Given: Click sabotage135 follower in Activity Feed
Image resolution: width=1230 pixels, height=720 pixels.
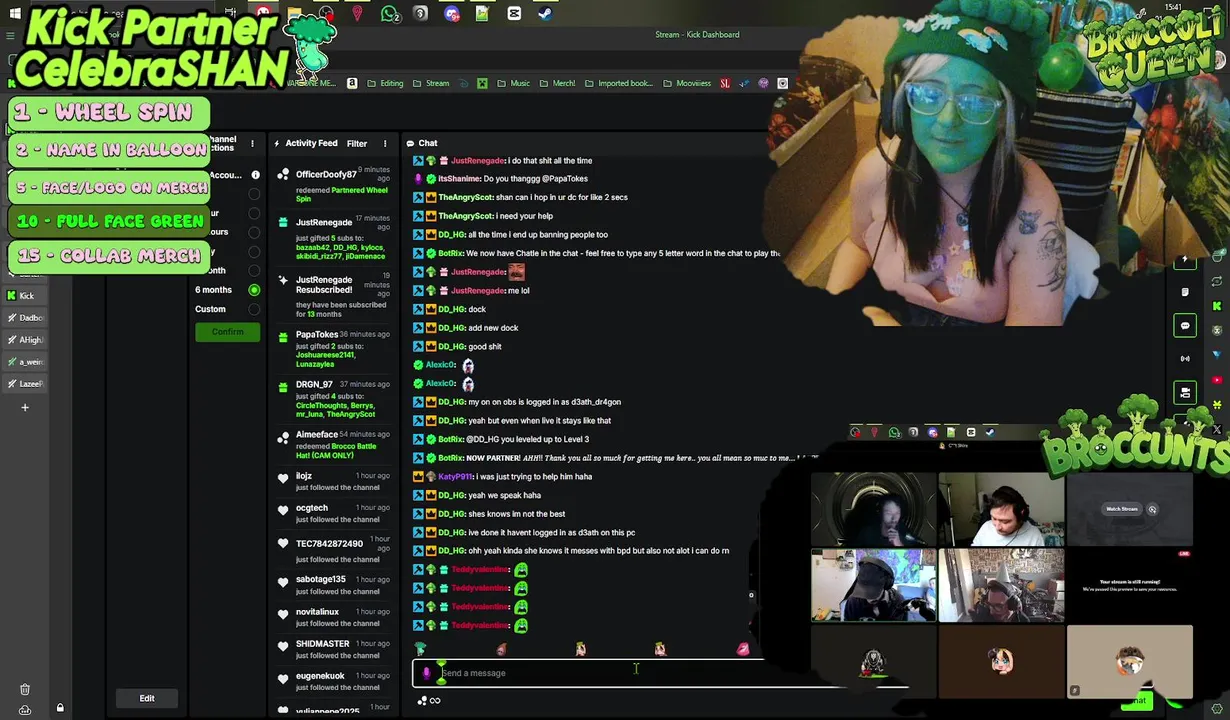Looking at the screenshot, I should pyautogui.click(x=320, y=580).
